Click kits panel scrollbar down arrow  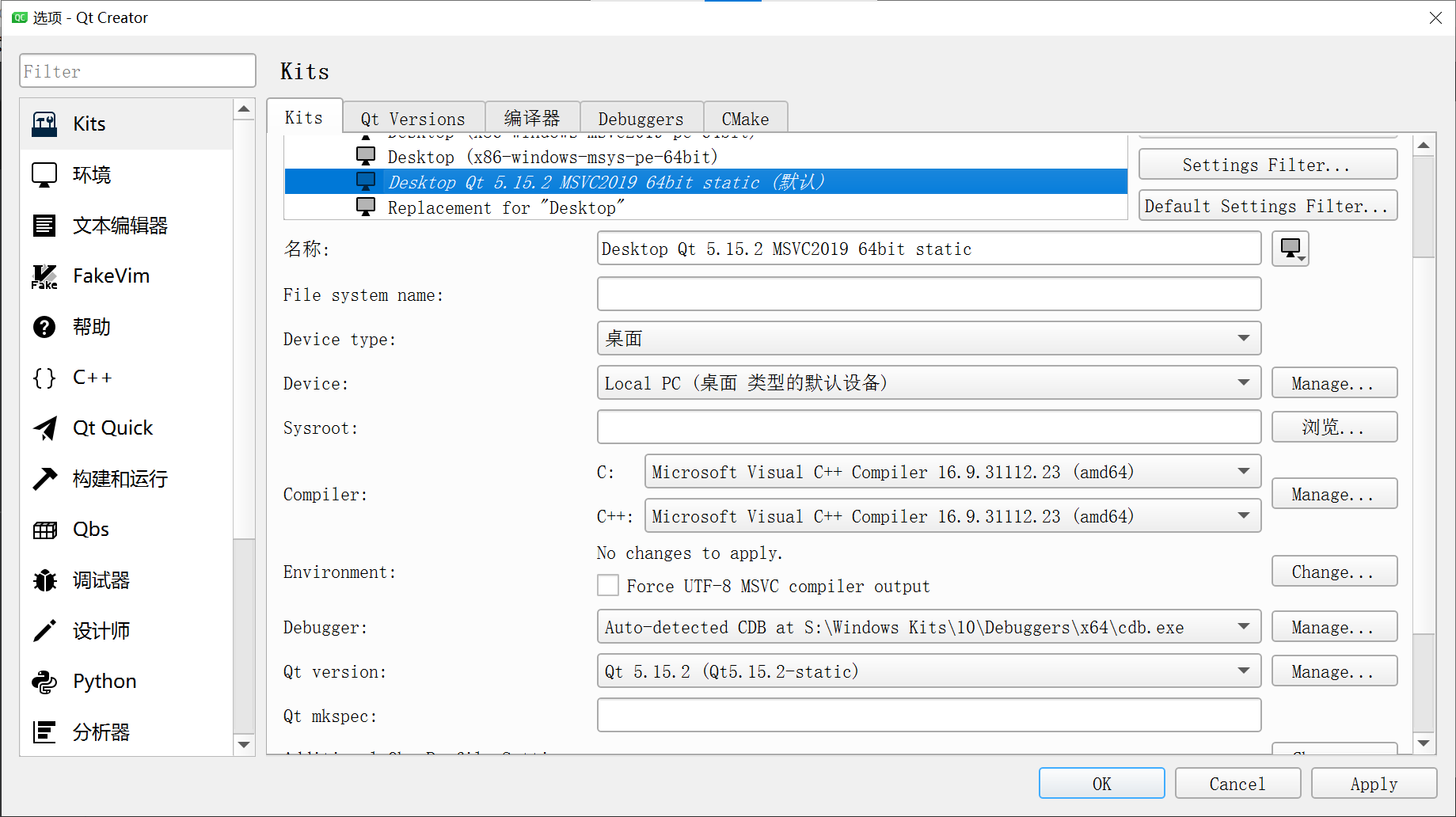click(1424, 743)
